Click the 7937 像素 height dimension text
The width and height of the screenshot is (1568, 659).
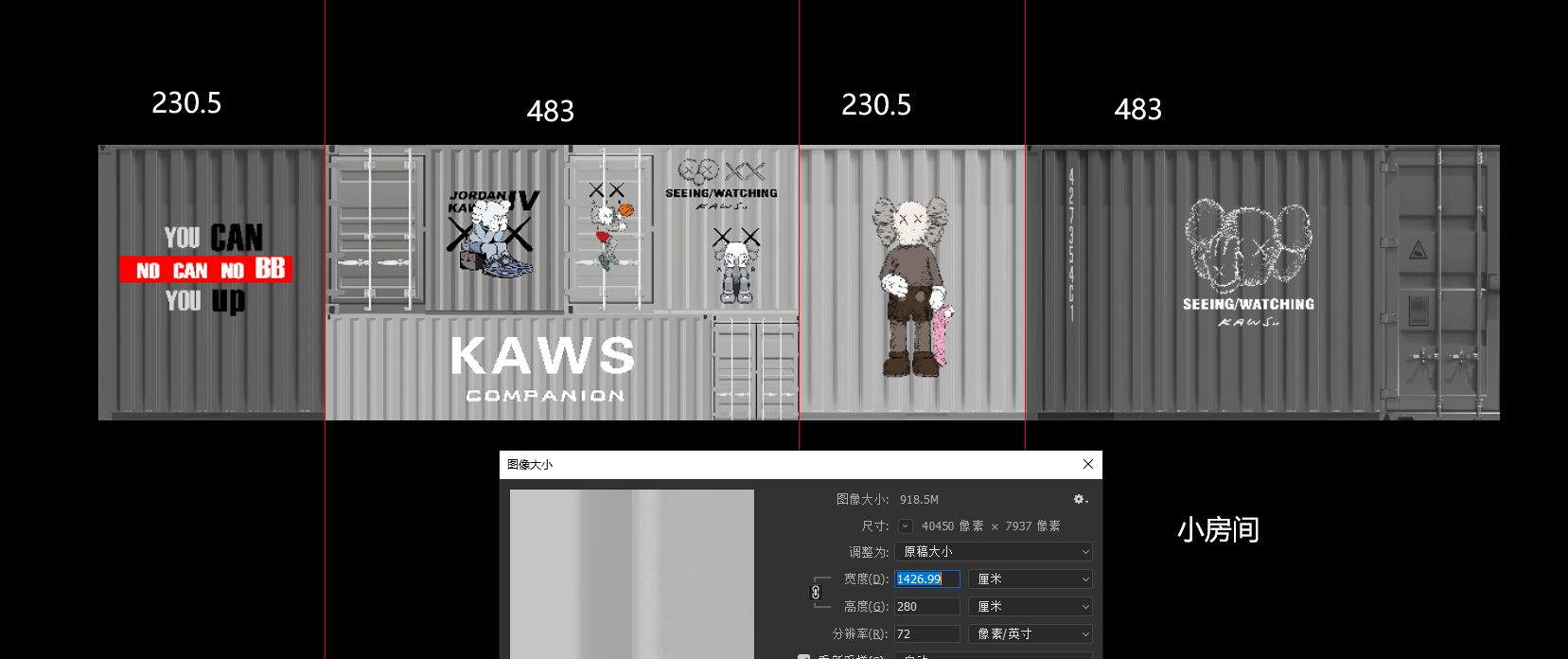click(x=1032, y=525)
